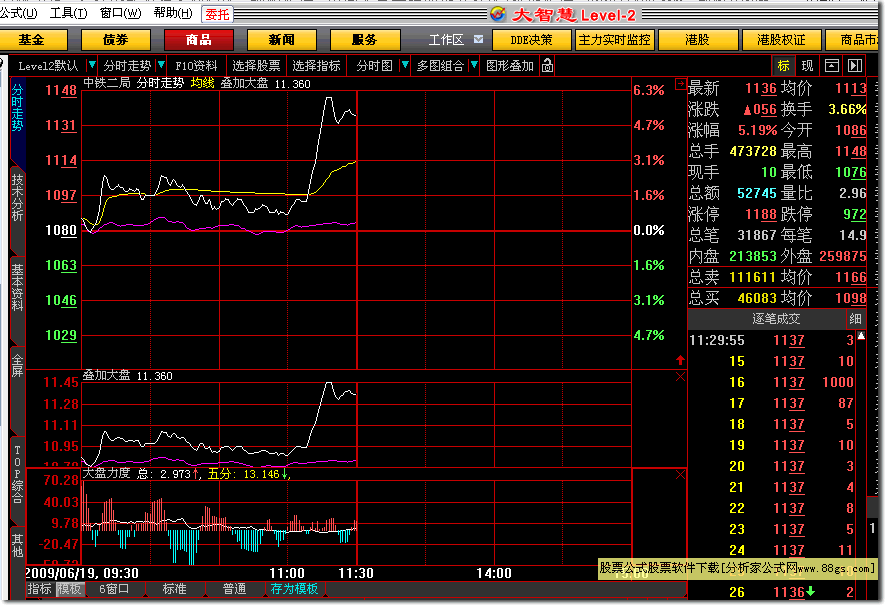The height and width of the screenshot is (607, 888).
Task: Select the 服务 tab
Action: pos(364,40)
